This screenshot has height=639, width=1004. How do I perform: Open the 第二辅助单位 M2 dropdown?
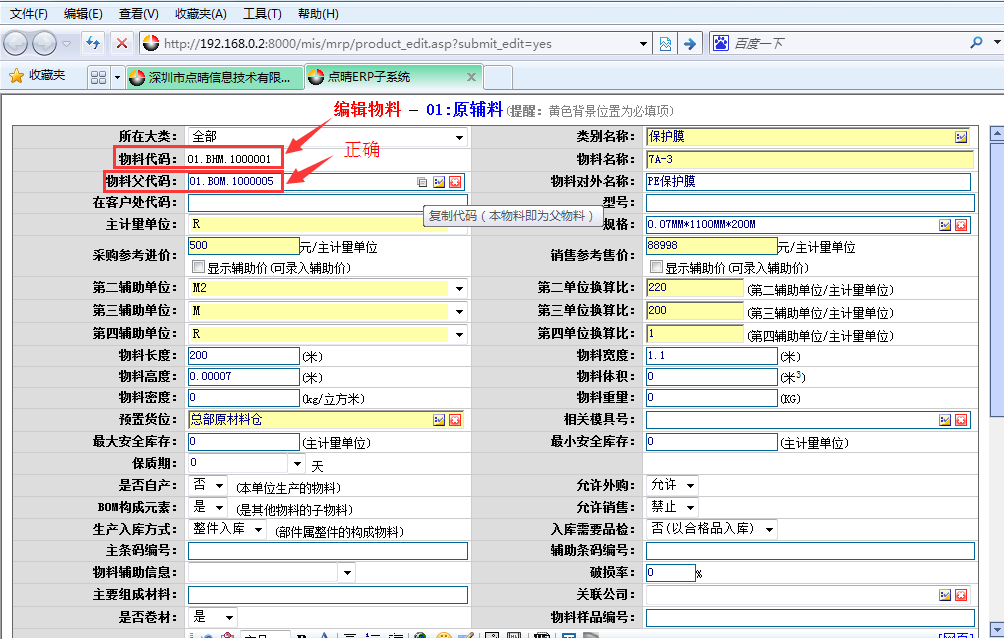click(459, 289)
